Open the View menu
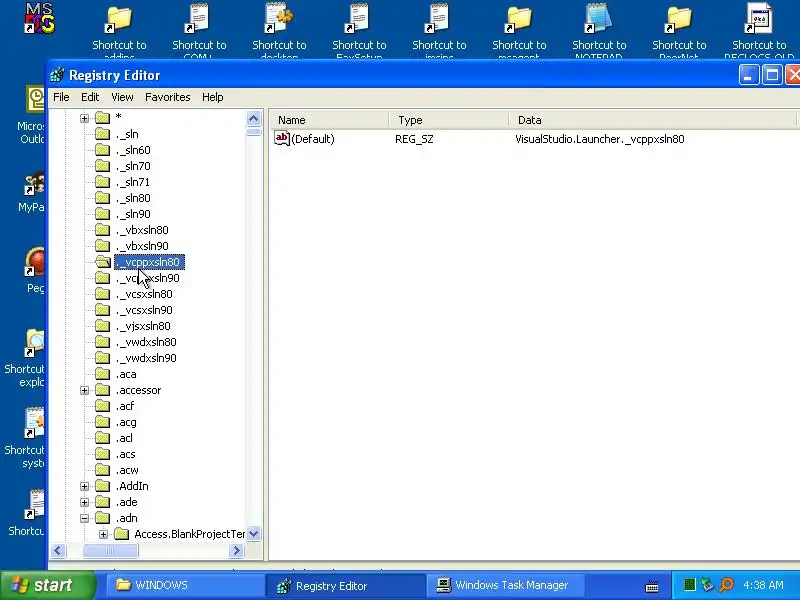Screen dimensions: 800x600 click(x=122, y=97)
